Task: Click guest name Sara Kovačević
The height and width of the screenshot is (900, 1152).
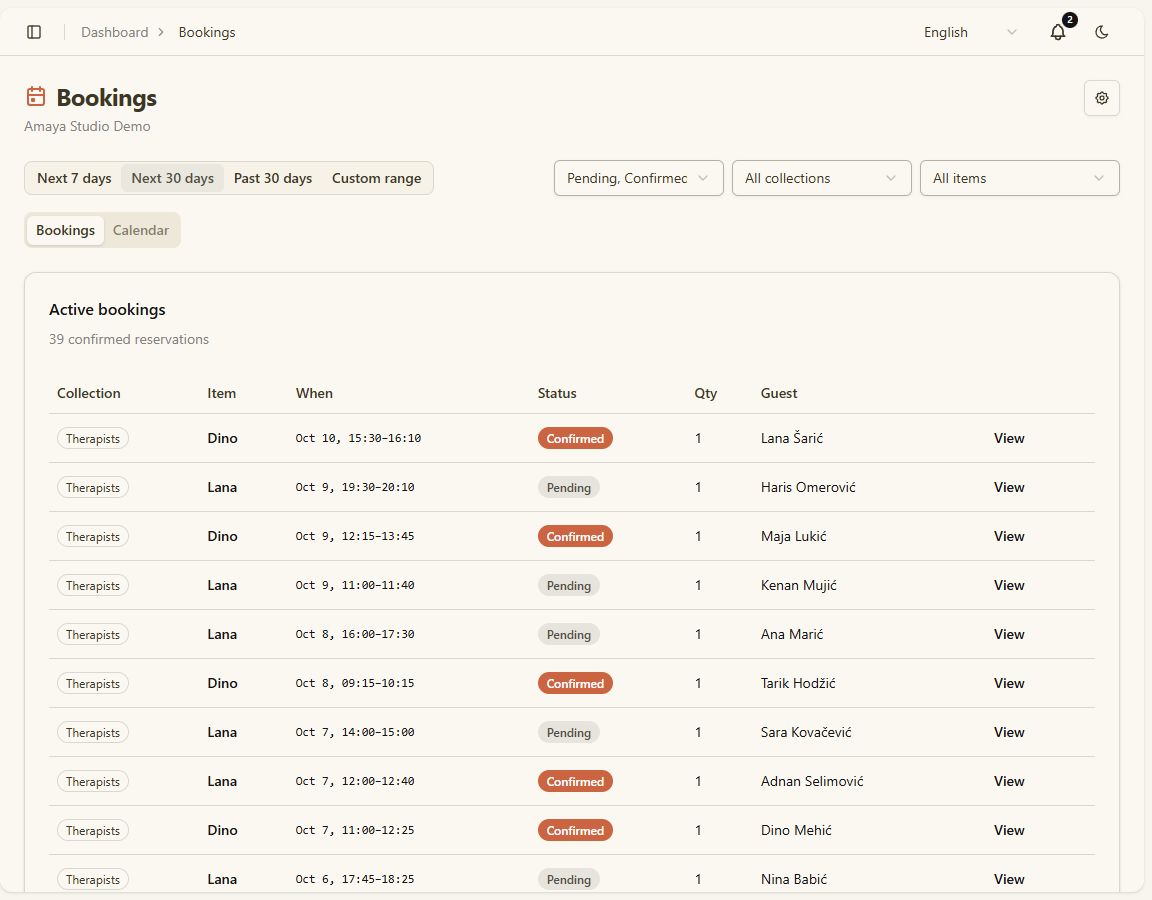Action: pos(806,732)
